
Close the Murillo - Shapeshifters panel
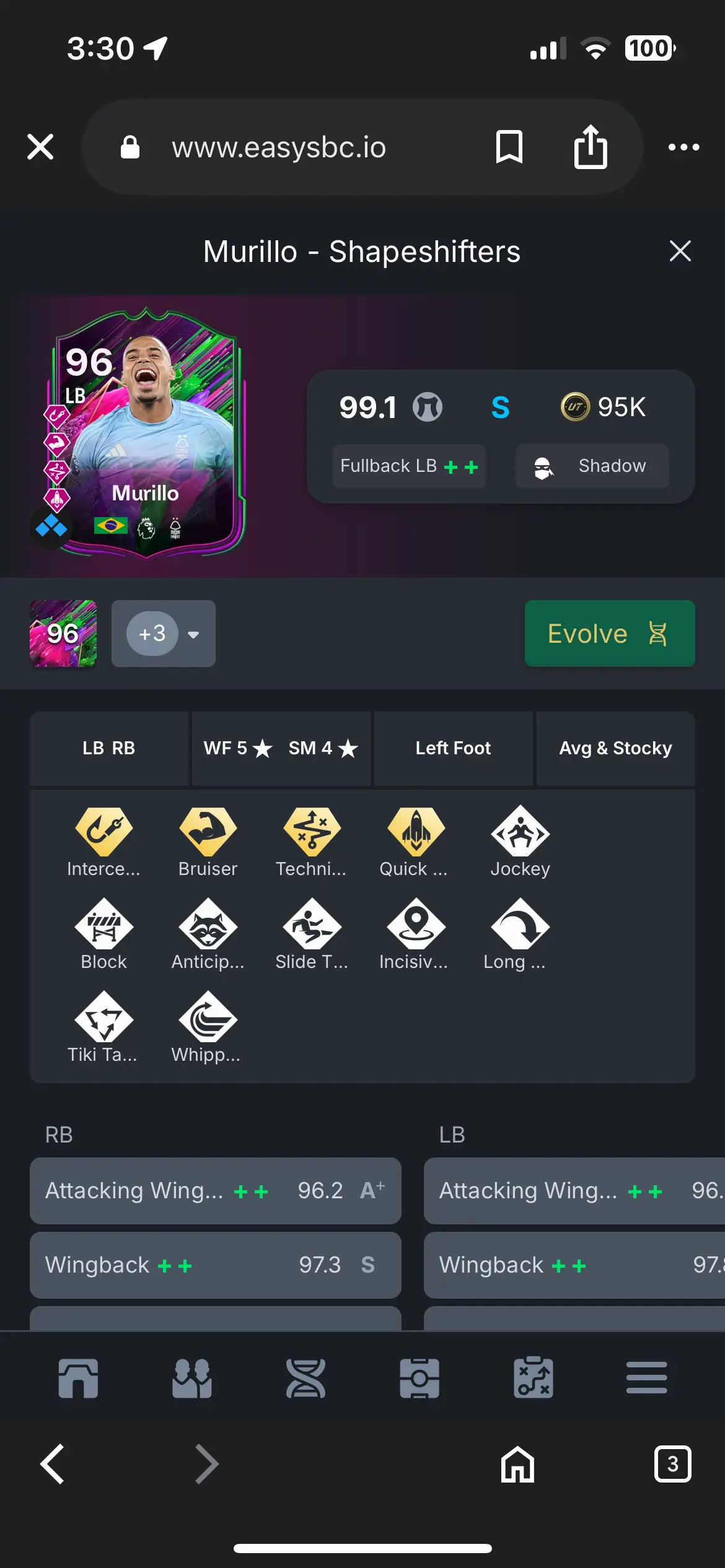point(680,251)
